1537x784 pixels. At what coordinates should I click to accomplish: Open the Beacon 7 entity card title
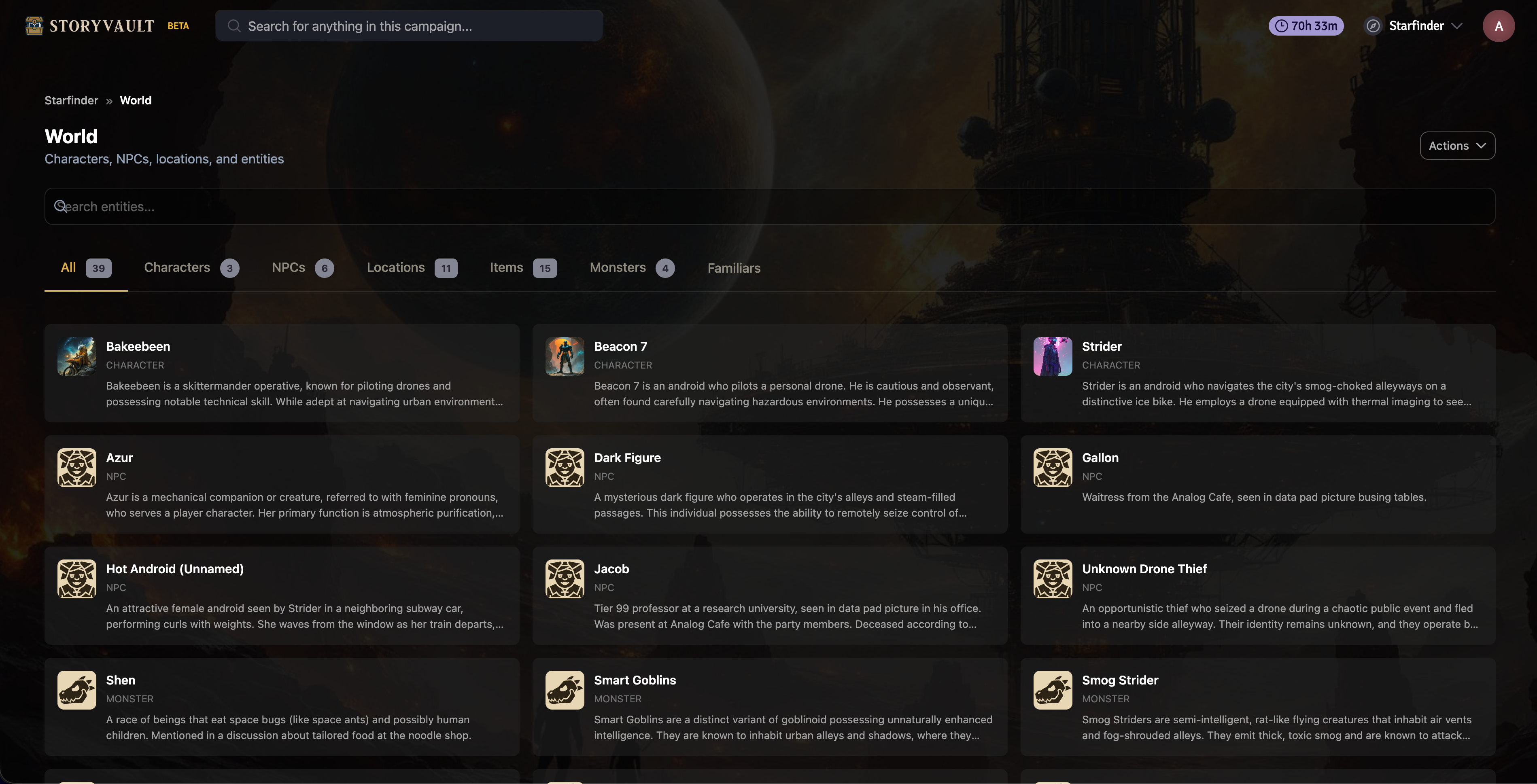[620, 346]
